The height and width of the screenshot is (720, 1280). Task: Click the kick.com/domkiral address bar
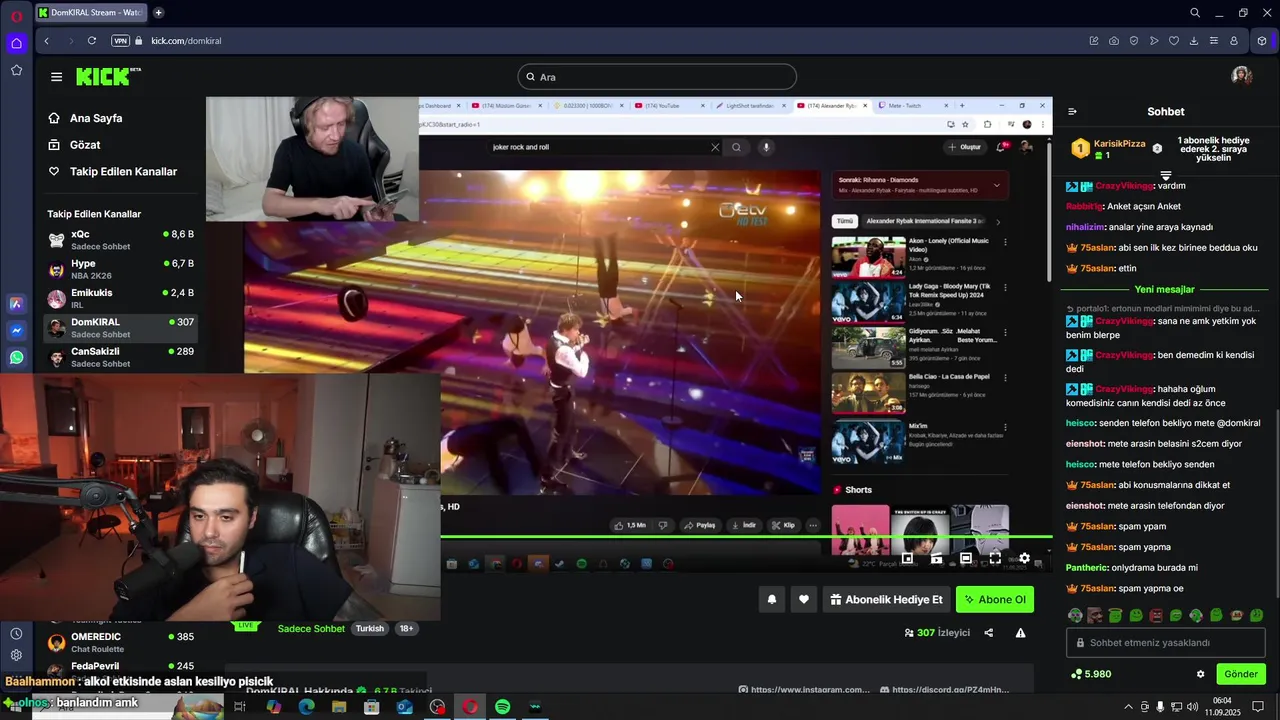tap(186, 41)
